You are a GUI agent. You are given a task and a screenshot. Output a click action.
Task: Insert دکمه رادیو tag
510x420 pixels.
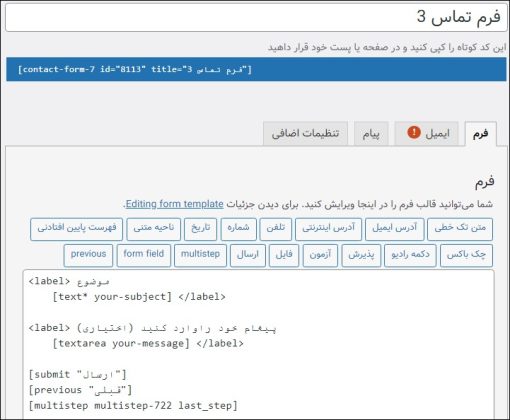410,255
